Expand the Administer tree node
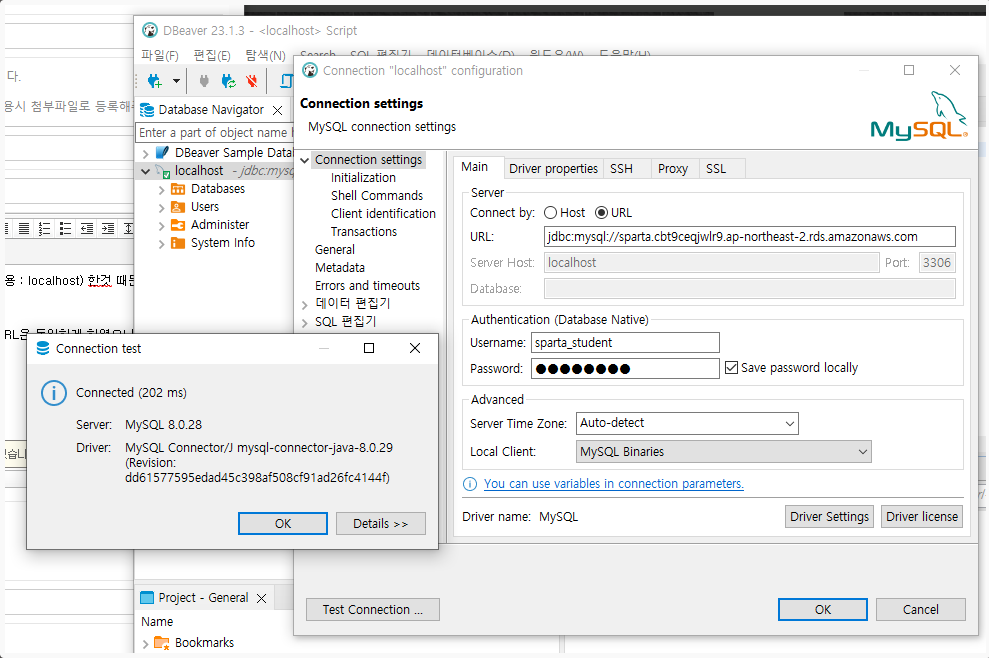The height and width of the screenshot is (658, 989). (161, 225)
